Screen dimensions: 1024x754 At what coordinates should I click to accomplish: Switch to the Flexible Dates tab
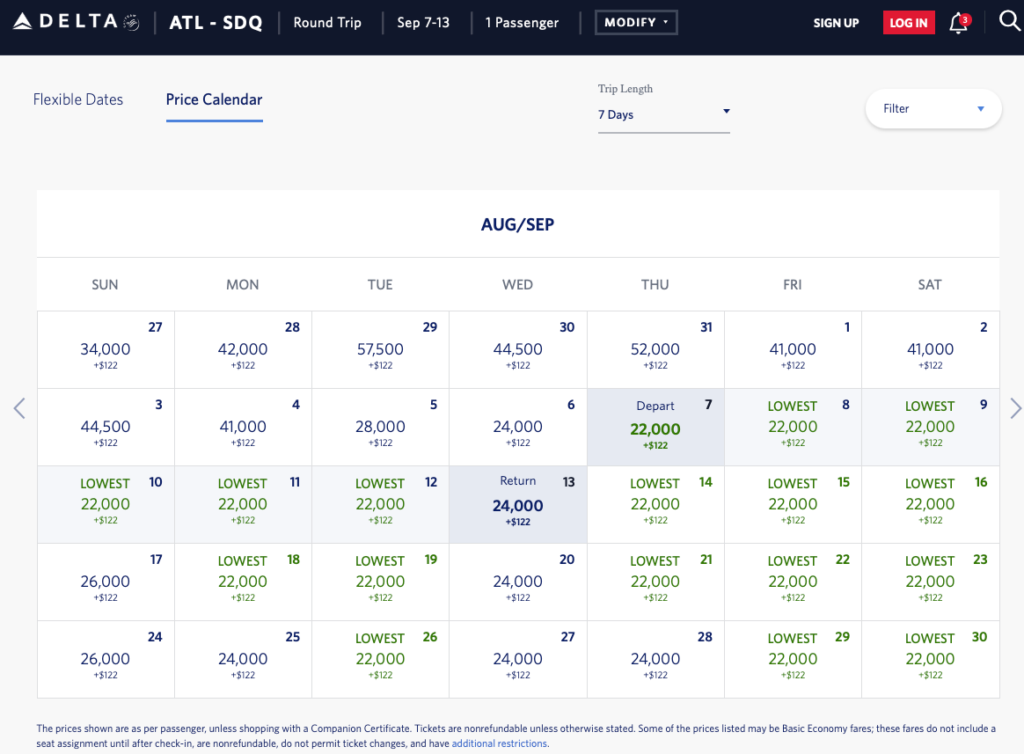(78, 100)
